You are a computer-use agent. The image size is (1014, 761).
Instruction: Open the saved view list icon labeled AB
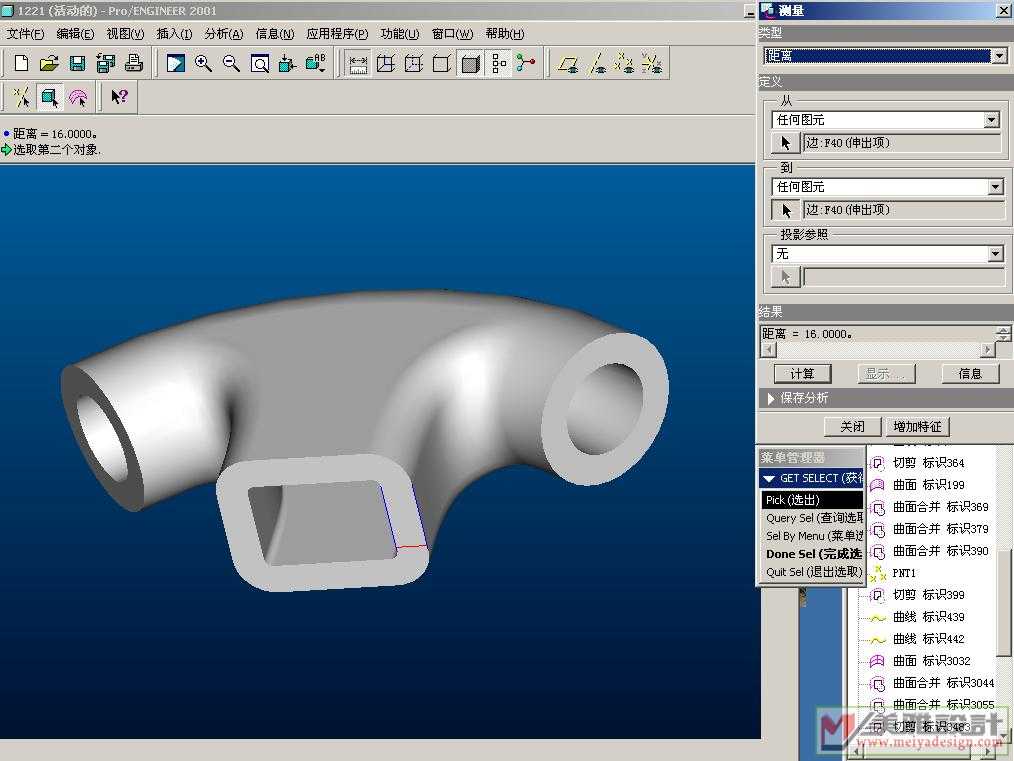[x=316, y=63]
